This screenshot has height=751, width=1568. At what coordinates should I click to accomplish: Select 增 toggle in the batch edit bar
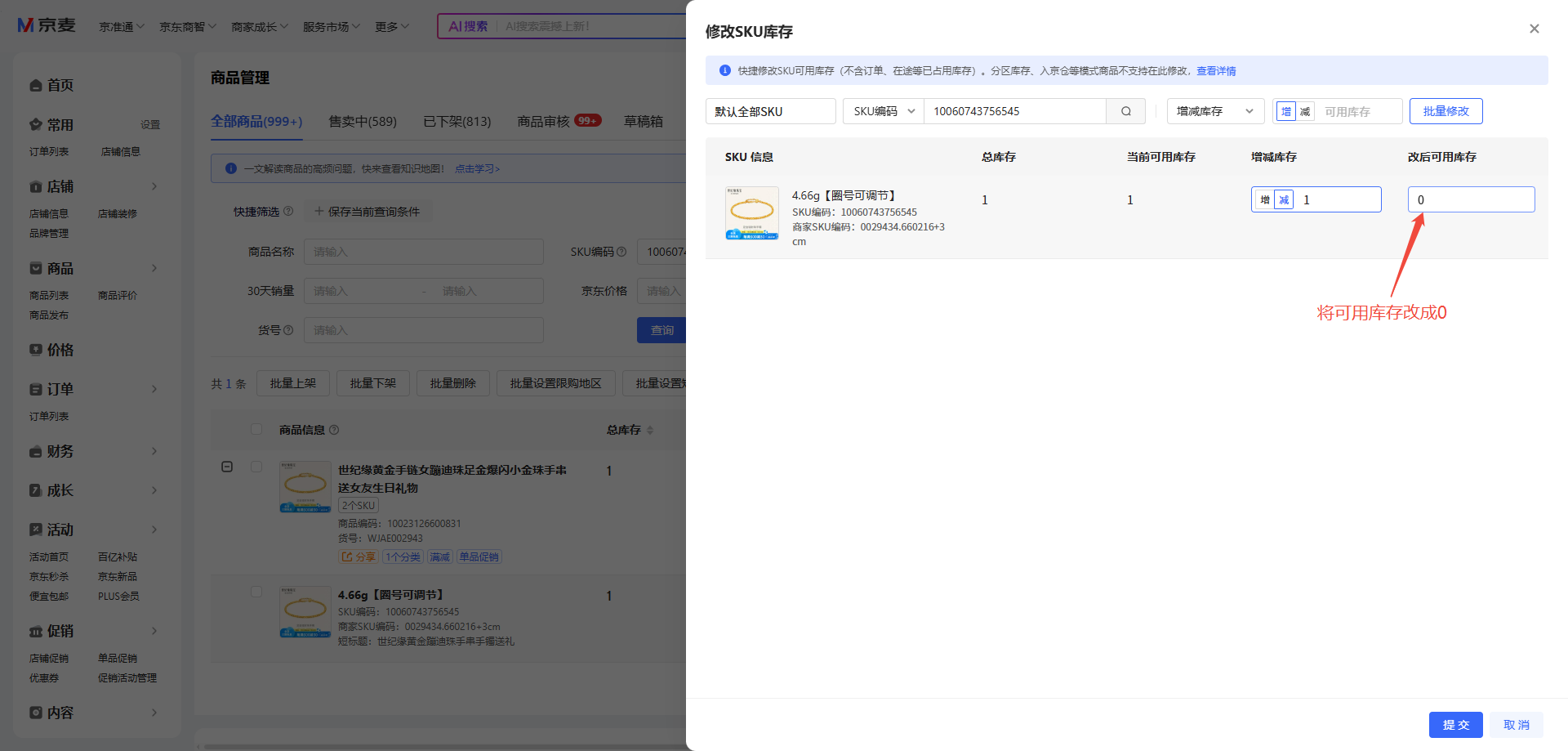click(x=1286, y=112)
